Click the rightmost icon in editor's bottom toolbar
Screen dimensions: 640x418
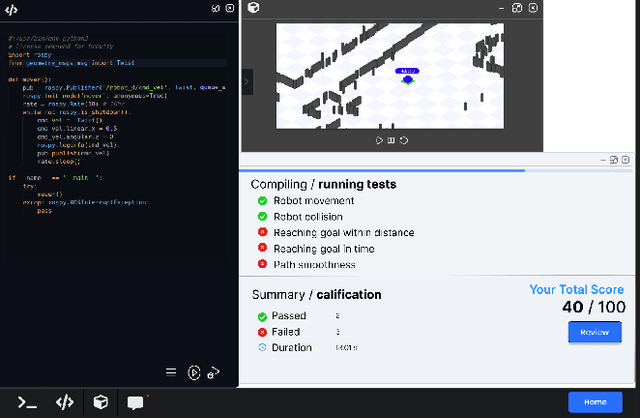214,373
